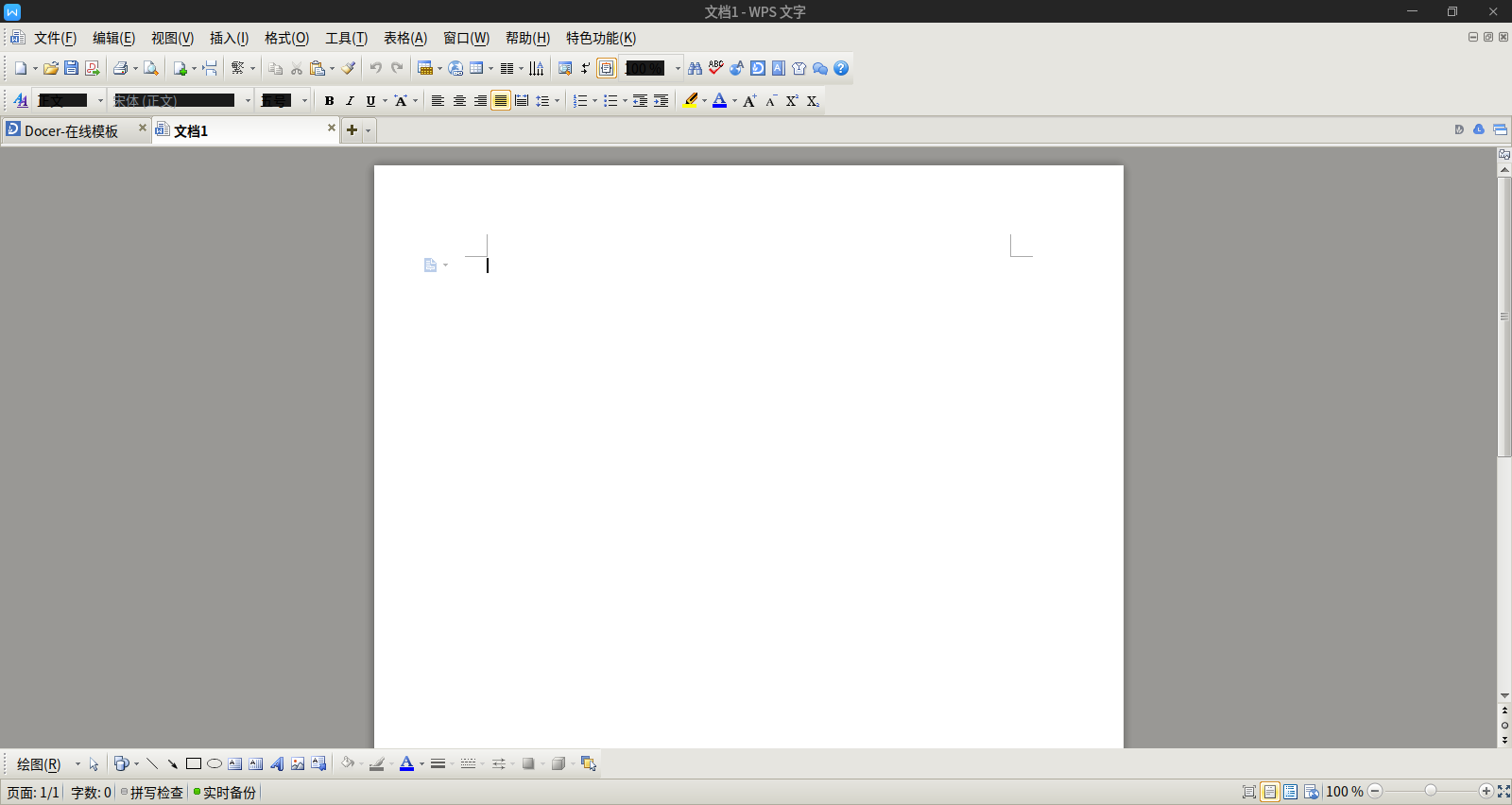Toggle spell check in status bar
Screen dimensions: 1512x805
[152, 793]
